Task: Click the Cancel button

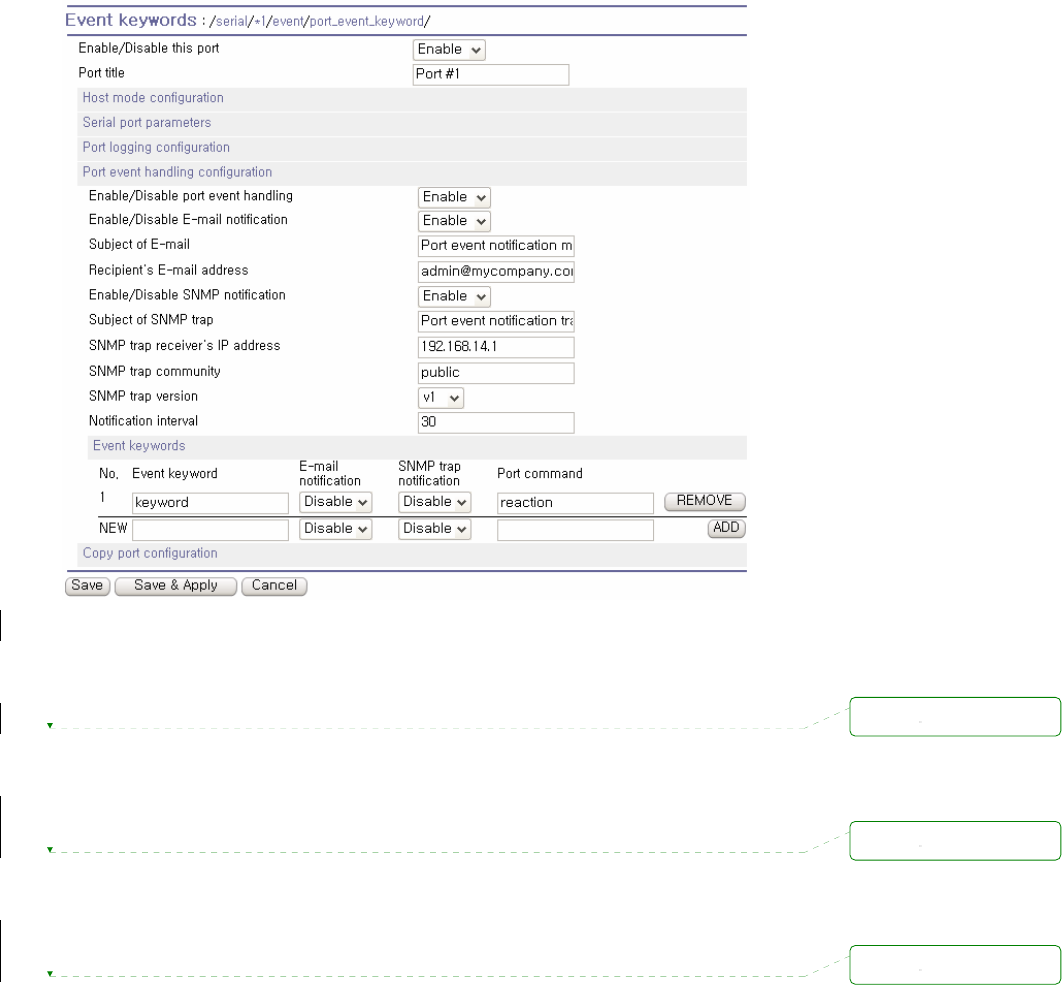Action: (274, 586)
